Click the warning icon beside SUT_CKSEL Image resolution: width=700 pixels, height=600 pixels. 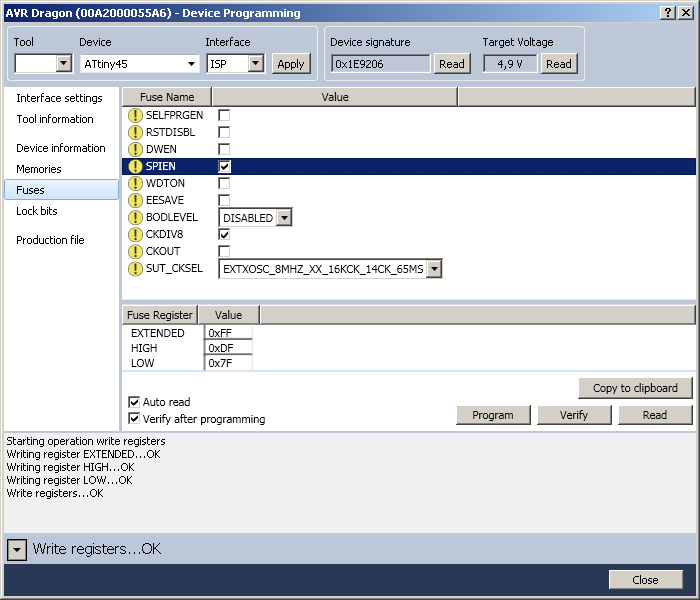point(135,269)
